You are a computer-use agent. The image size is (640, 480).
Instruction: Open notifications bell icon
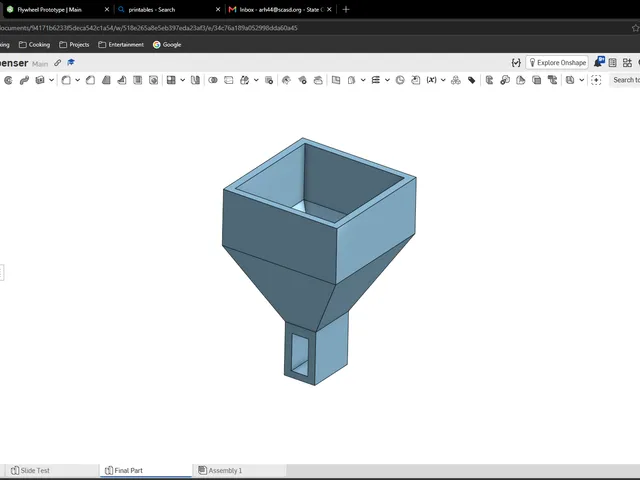pyautogui.click(x=599, y=62)
